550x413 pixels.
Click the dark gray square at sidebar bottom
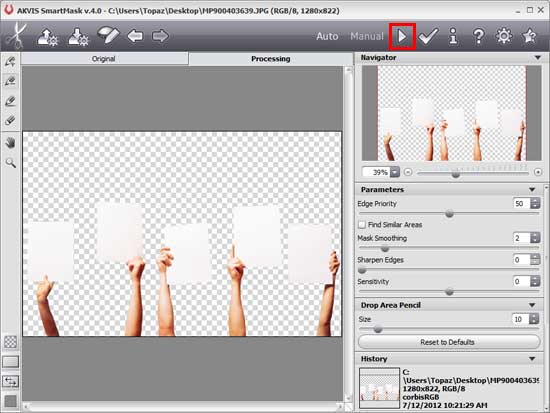click(x=10, y=401)
